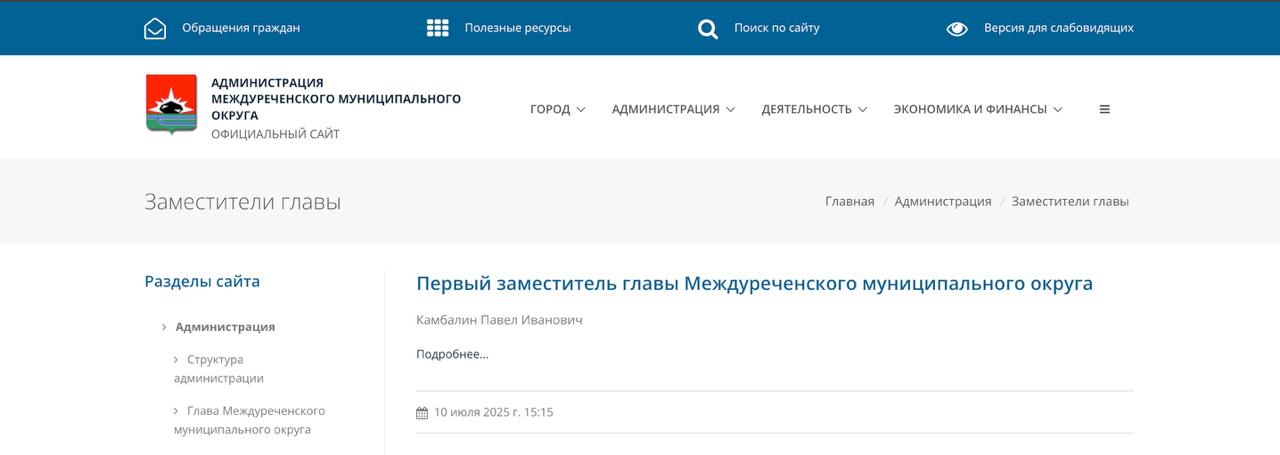1280x455 pixels.
Task: Open Глава Междуреченского муниципального округа sidebar item
Action: pos(249,420)
